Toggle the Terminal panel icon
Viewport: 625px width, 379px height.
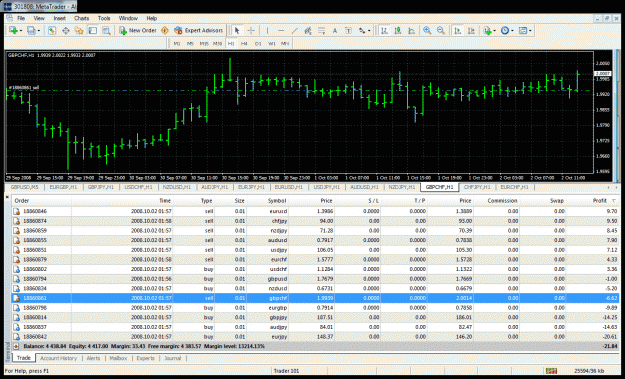(92, 30)
